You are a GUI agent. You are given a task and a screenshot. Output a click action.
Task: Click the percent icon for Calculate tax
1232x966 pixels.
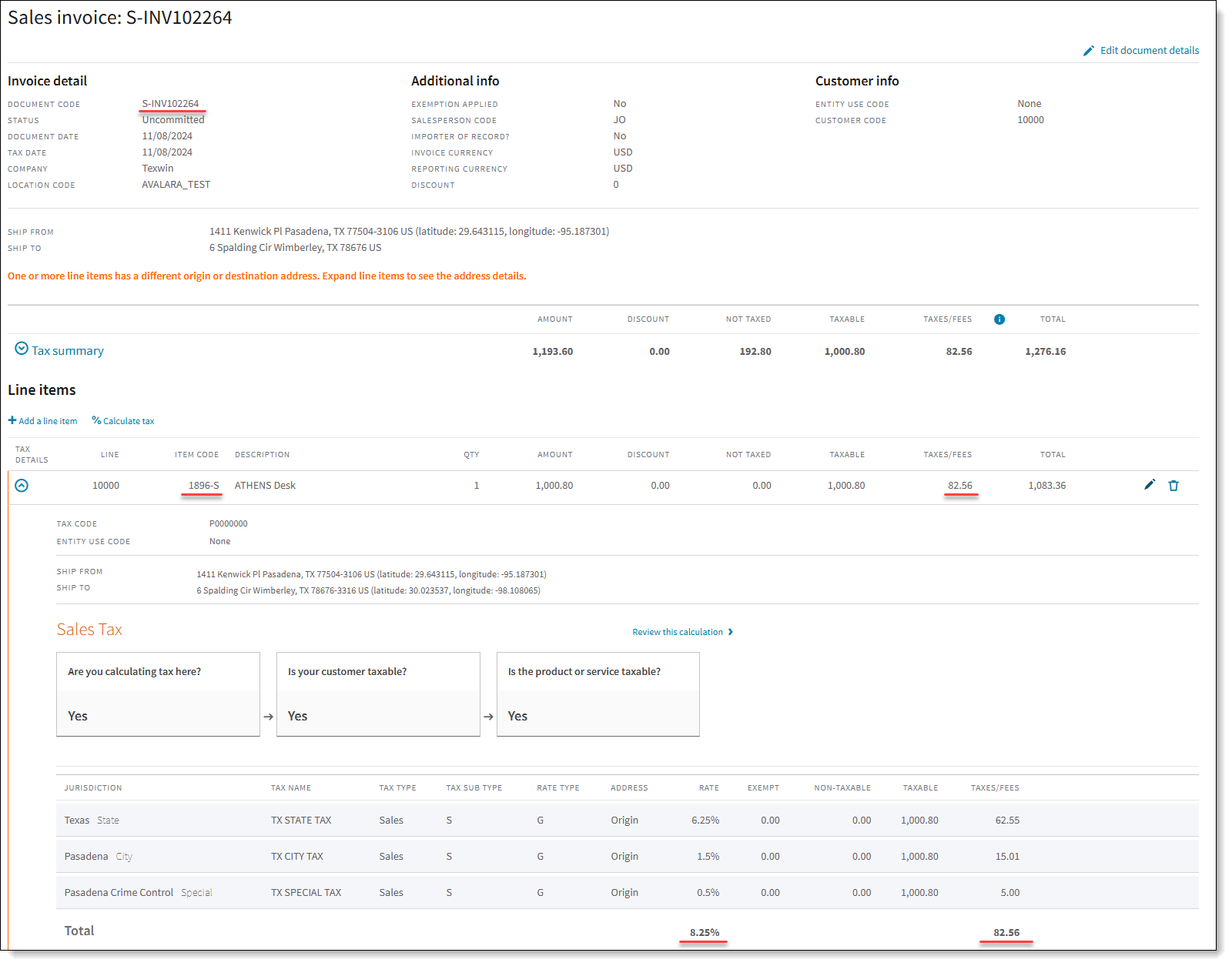(96, 420)
